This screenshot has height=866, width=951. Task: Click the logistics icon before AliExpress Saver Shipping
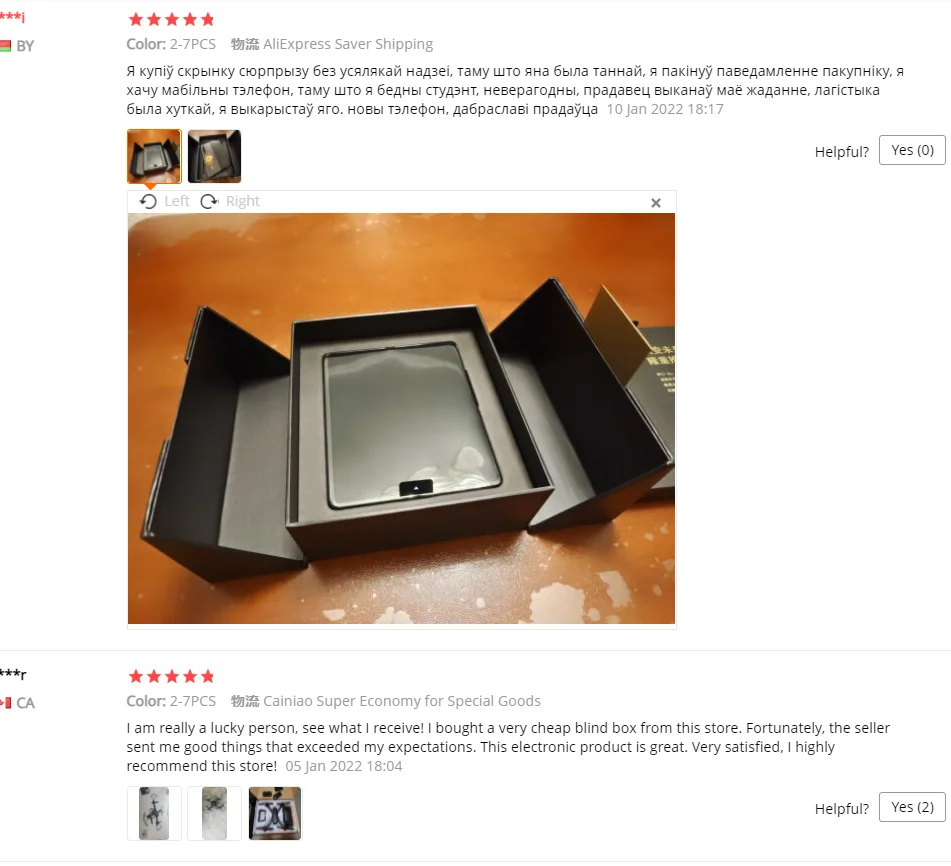(x=245, y=44)
